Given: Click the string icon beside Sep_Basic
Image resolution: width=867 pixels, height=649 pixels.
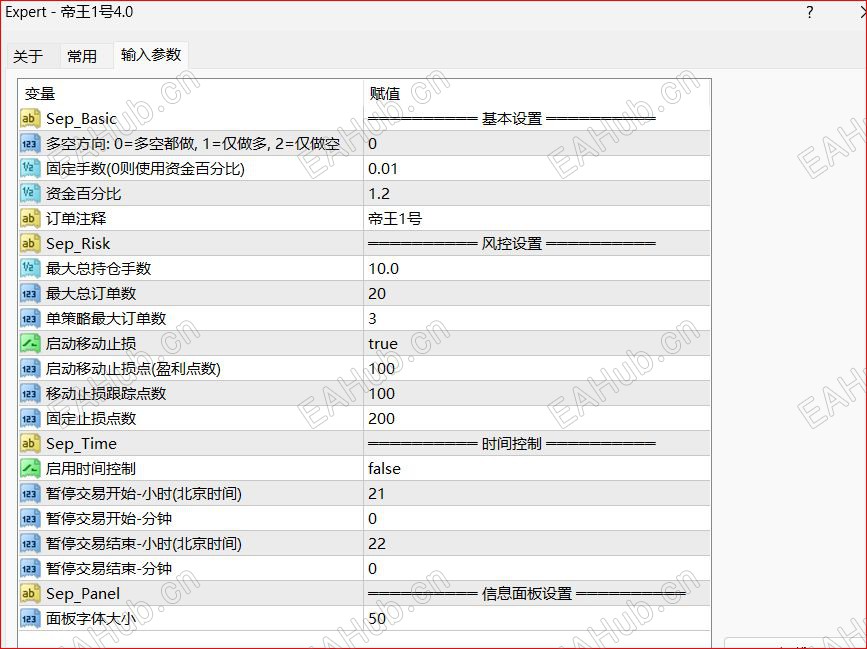Looking at the screenshot, I should click(x=30, y=118).
